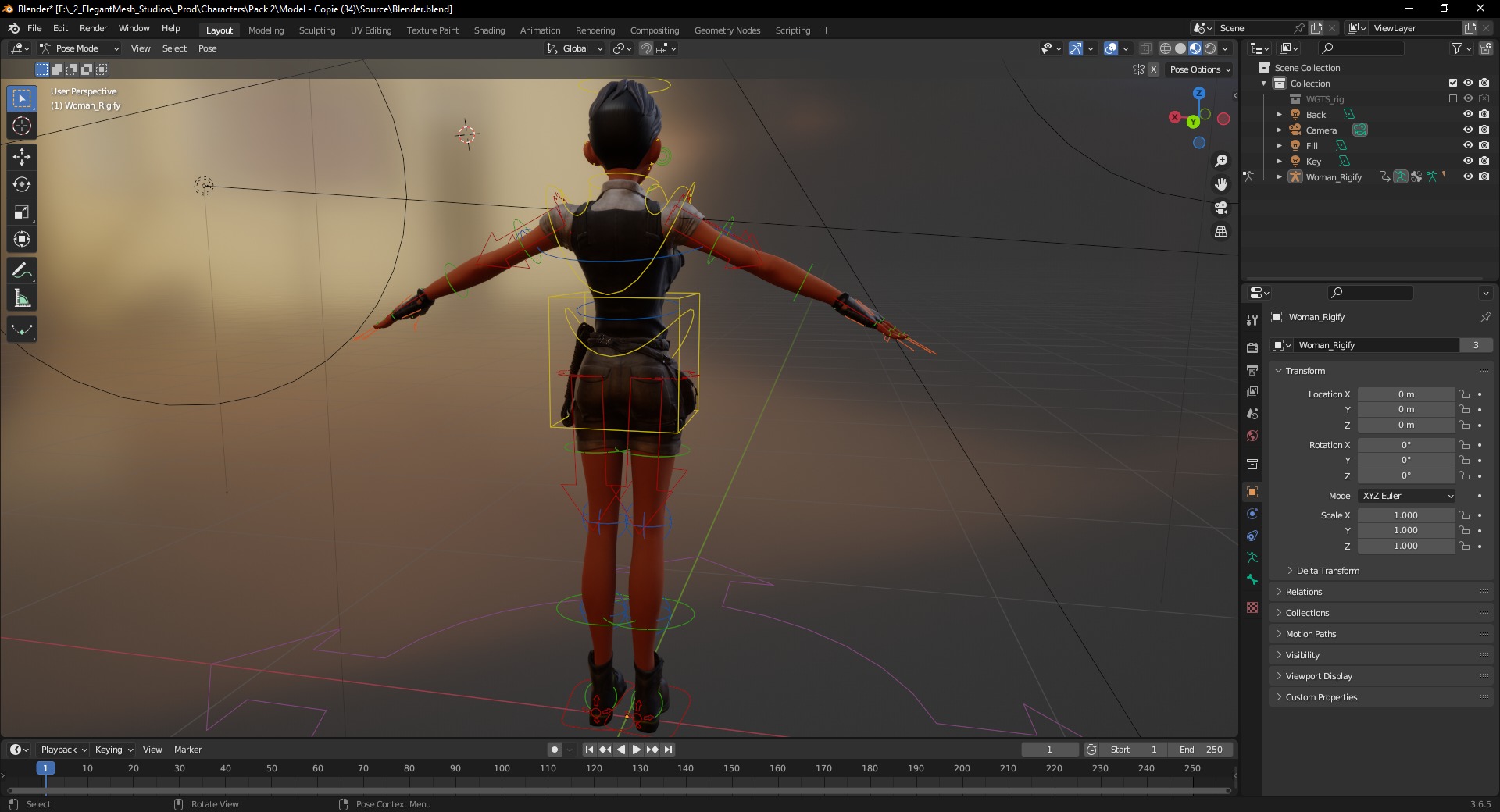Open the View Layer properties tab

click(x=1252, y=391)
